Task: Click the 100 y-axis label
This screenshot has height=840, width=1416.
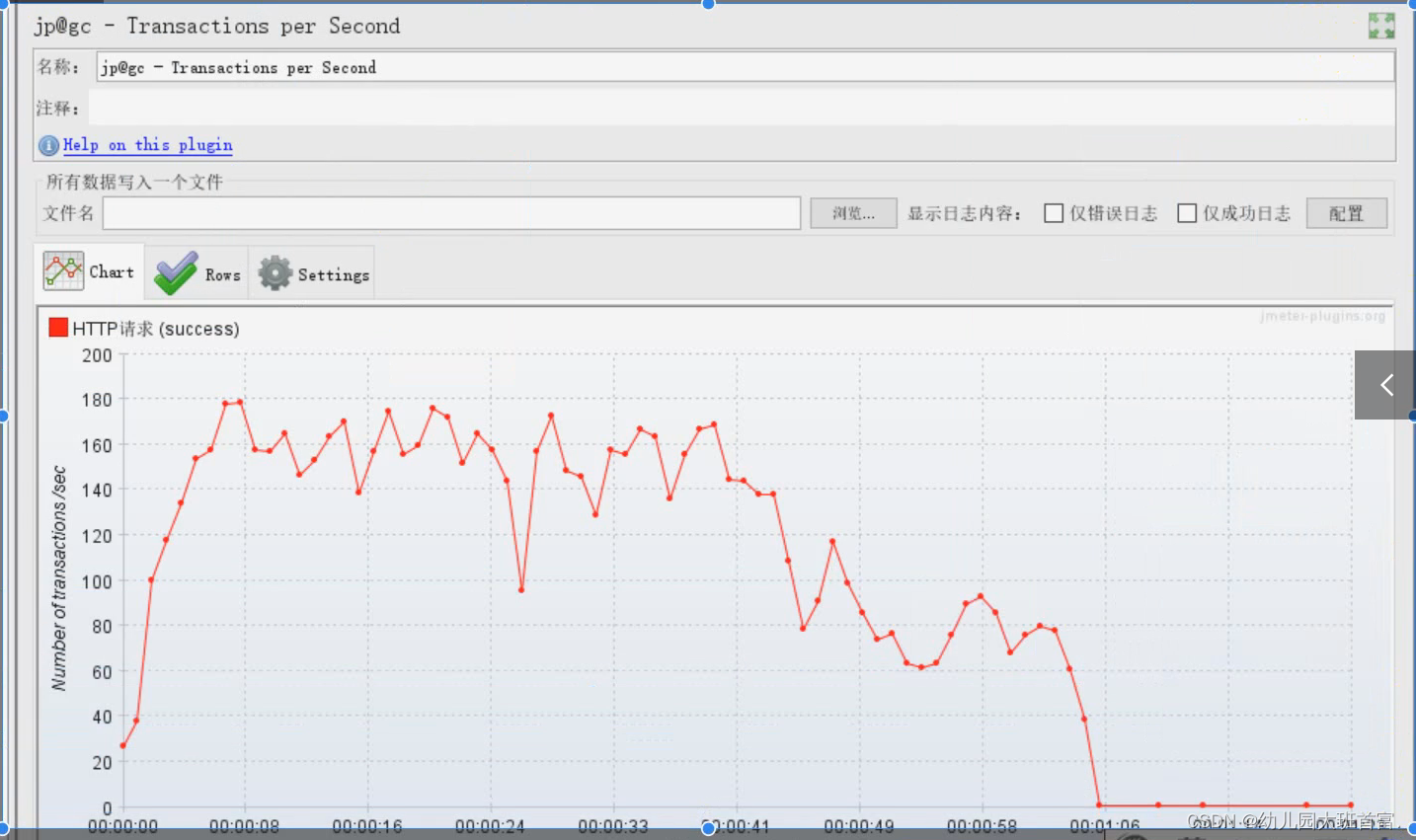Action: point(97,581)
